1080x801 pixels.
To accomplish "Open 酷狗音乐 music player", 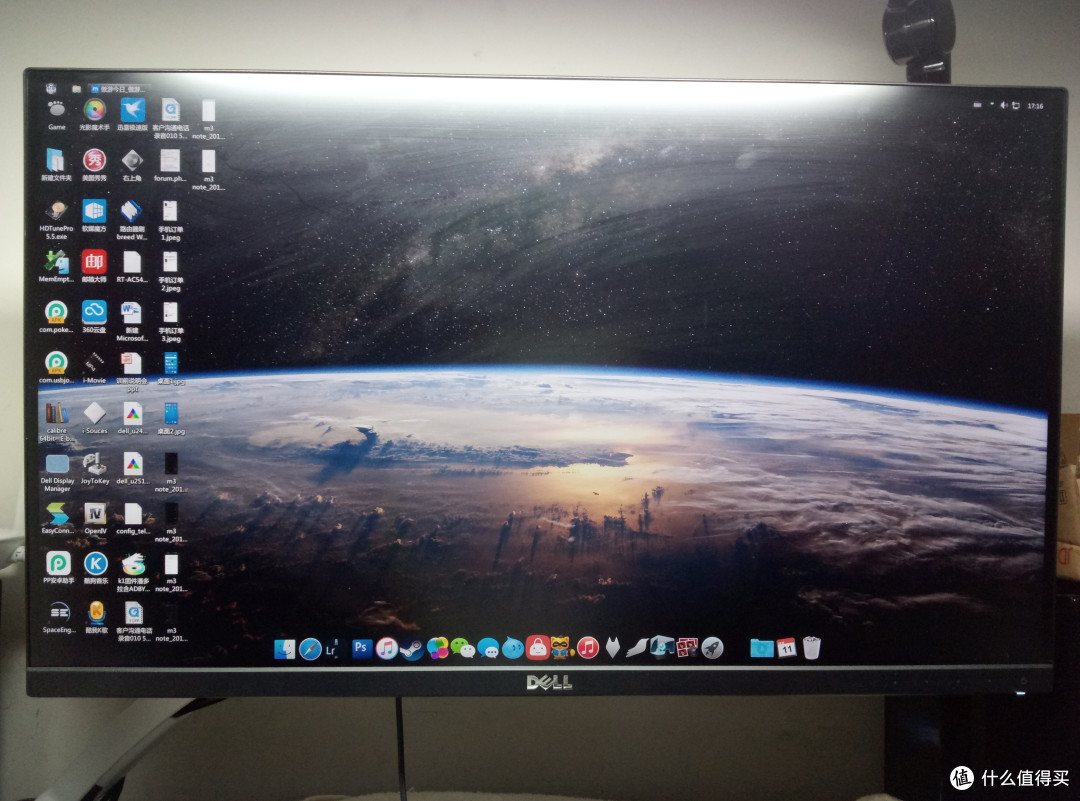I will 96,568.
